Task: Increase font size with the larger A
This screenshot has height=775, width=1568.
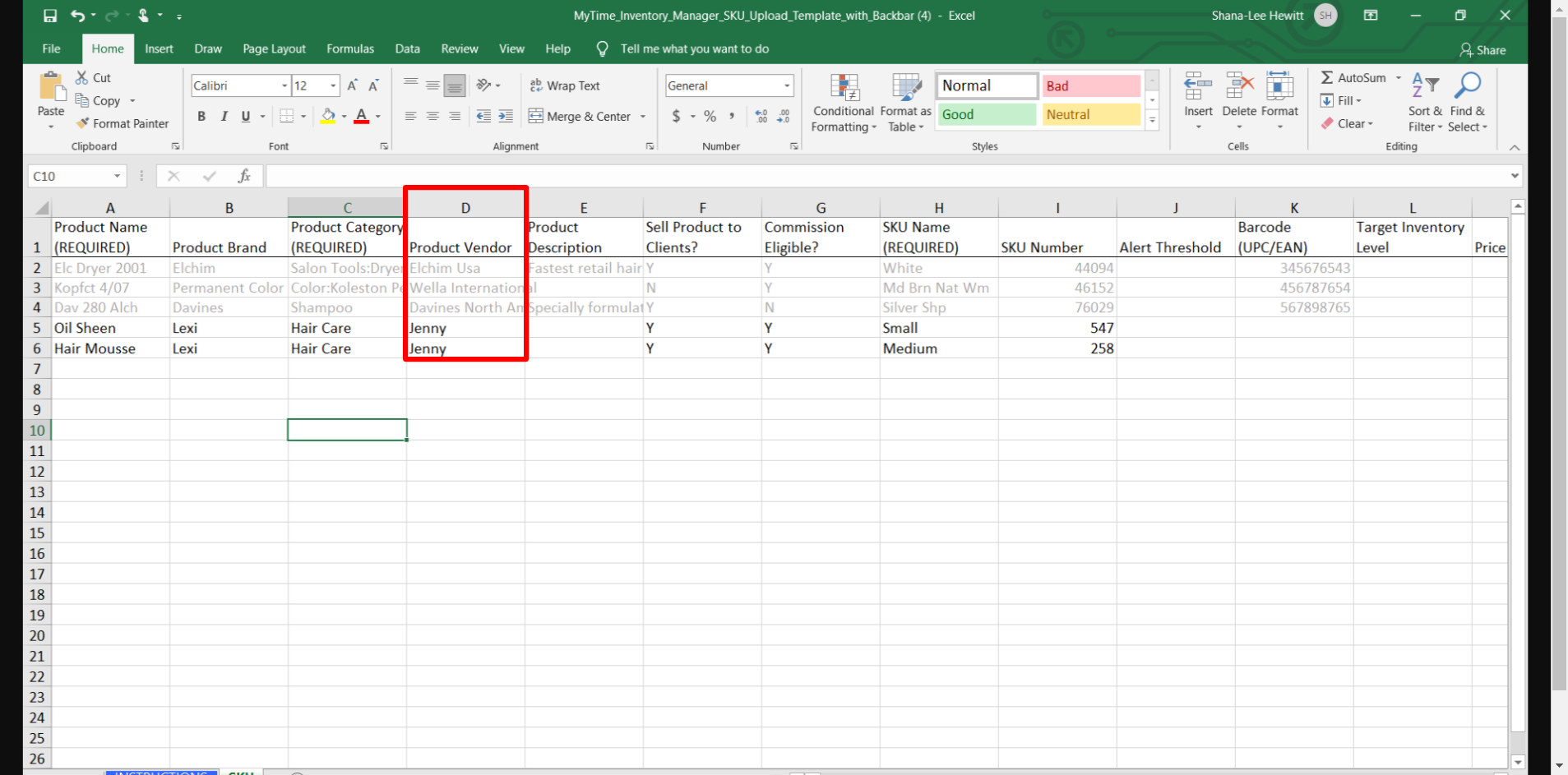Action: (x=353, y=85)
